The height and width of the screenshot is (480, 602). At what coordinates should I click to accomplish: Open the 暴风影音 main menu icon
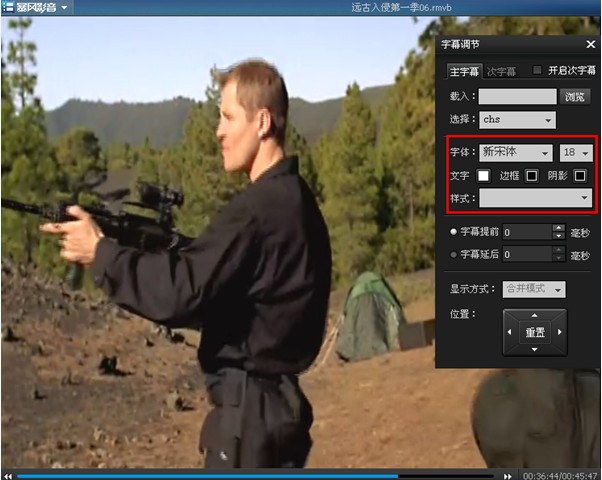click(x=8, y=7)
